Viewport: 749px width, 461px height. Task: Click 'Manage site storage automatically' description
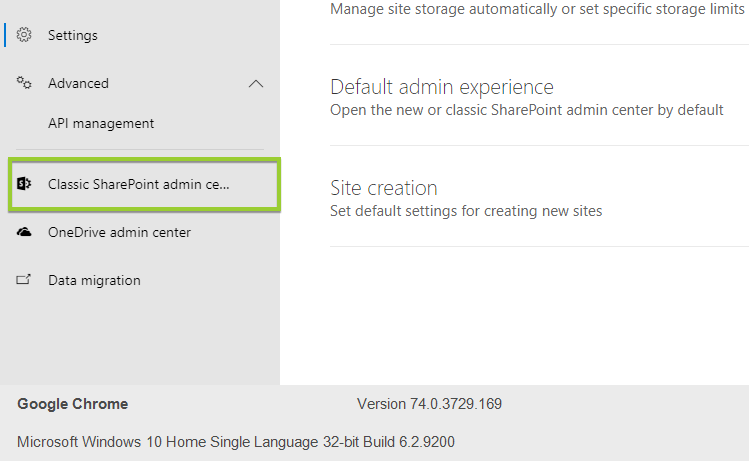pos(538,9)
